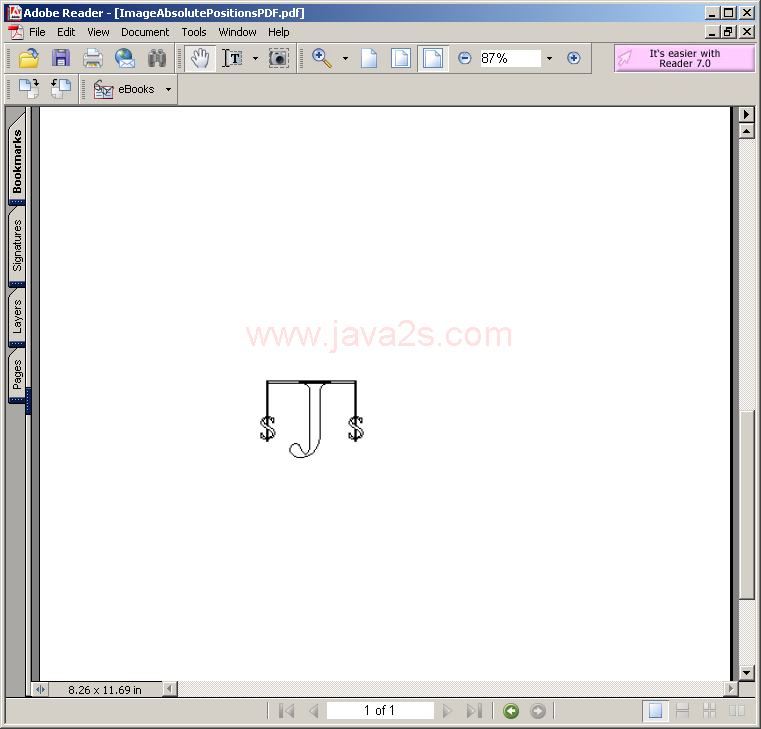Open the View menu
The height and width of the screenshot is (729, 761).
point(98,32)
